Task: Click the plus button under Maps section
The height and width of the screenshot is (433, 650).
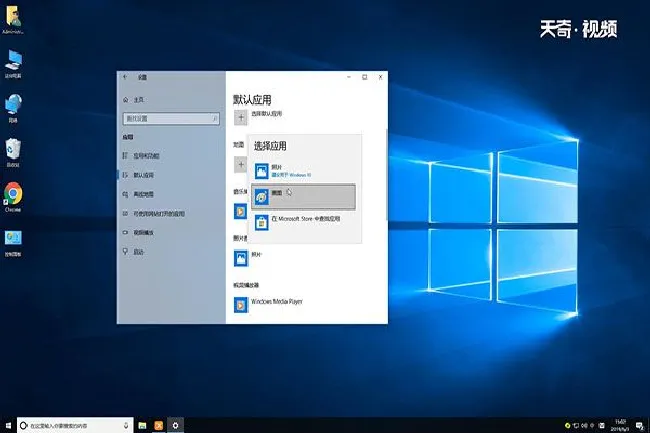Action: click(x=241, y=164)
